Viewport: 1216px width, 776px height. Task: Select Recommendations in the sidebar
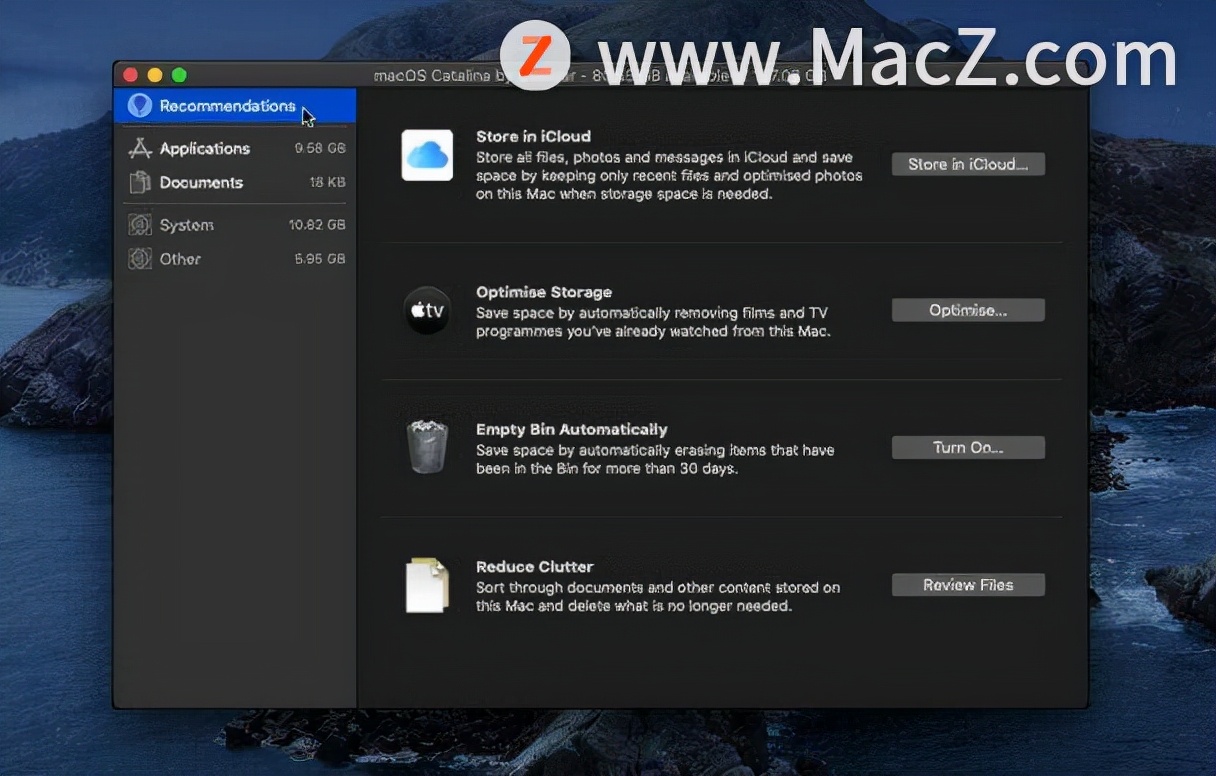coord(235,106)
